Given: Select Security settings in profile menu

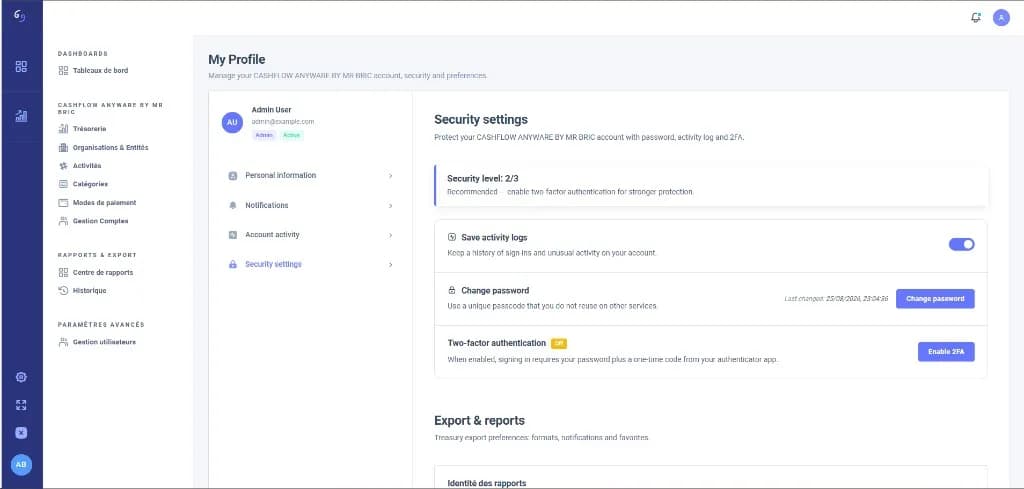Looking at the screenshot, I should 311,264.
